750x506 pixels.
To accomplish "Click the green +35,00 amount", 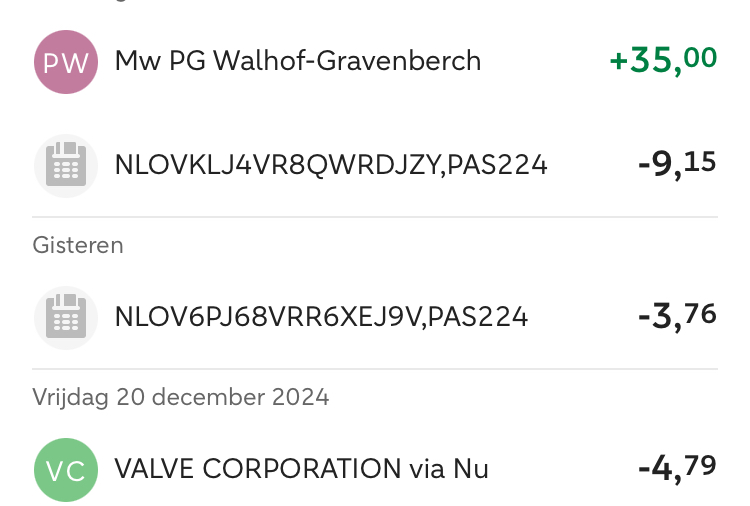I will (663, 60).
